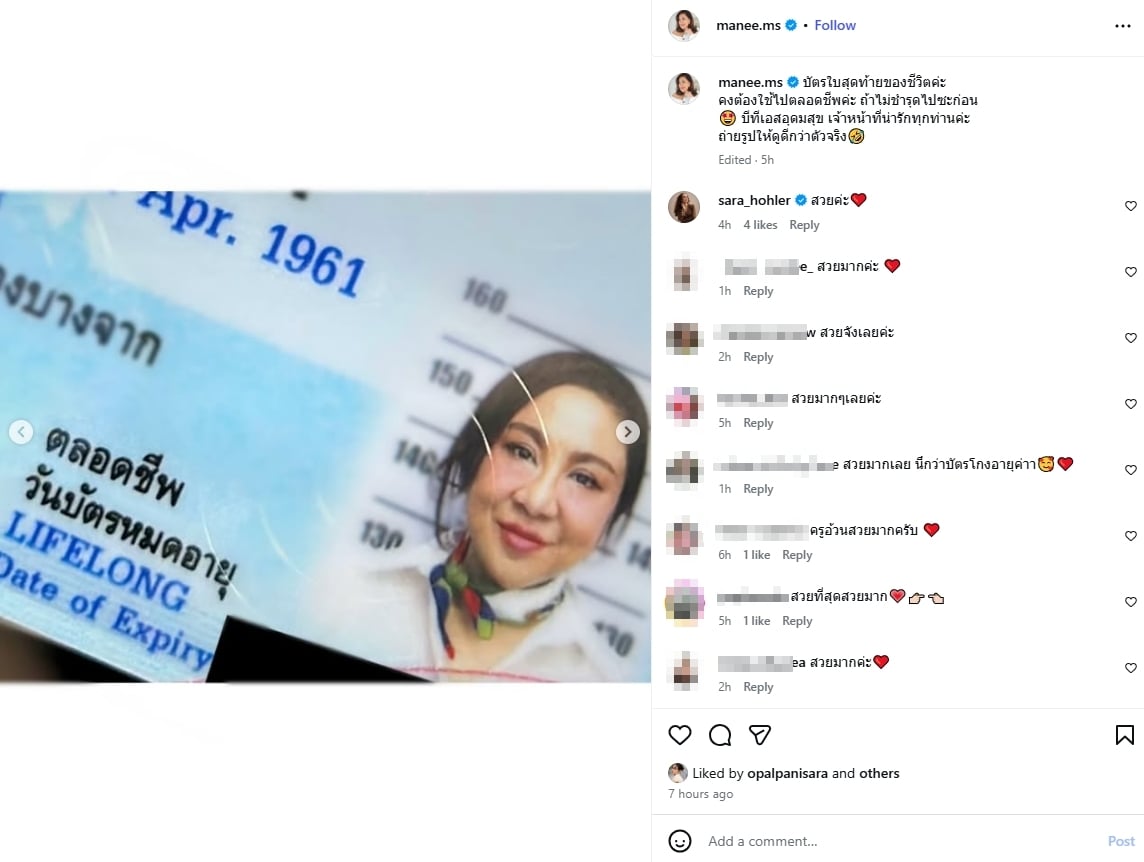Open more options three-dot menu
The height and width of the screenshot is (862, 1144).
pyautogui.click(x=1122, y=26)
